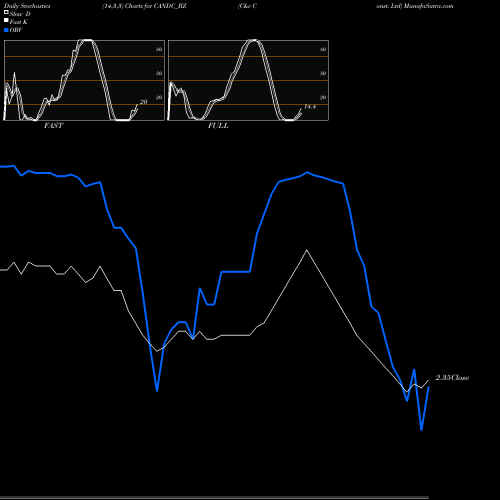Click the '50' axis label in FULL chart

(x=323, y=73)
